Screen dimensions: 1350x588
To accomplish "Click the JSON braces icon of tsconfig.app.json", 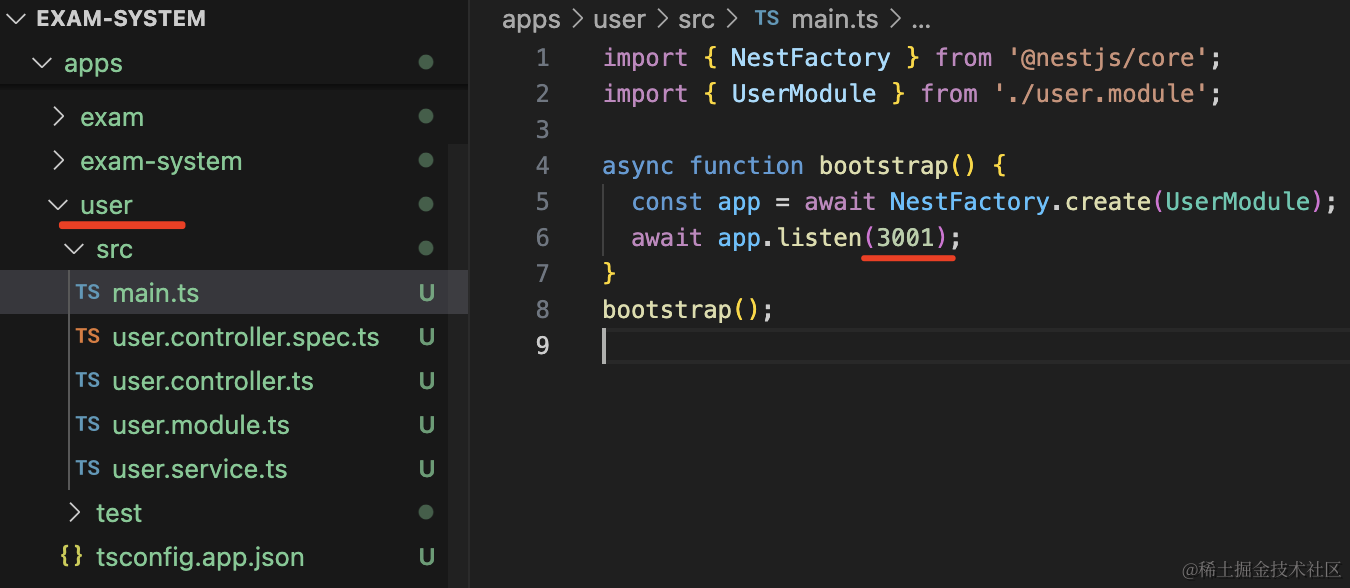I will coord(71,557).
